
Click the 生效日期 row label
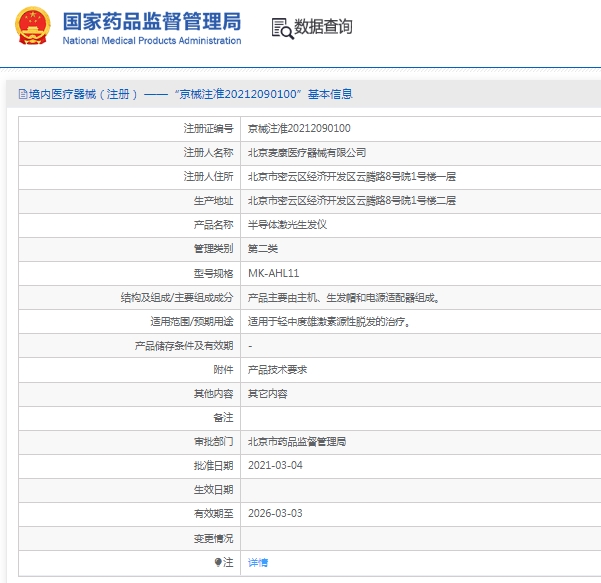(x=213, y=490)
